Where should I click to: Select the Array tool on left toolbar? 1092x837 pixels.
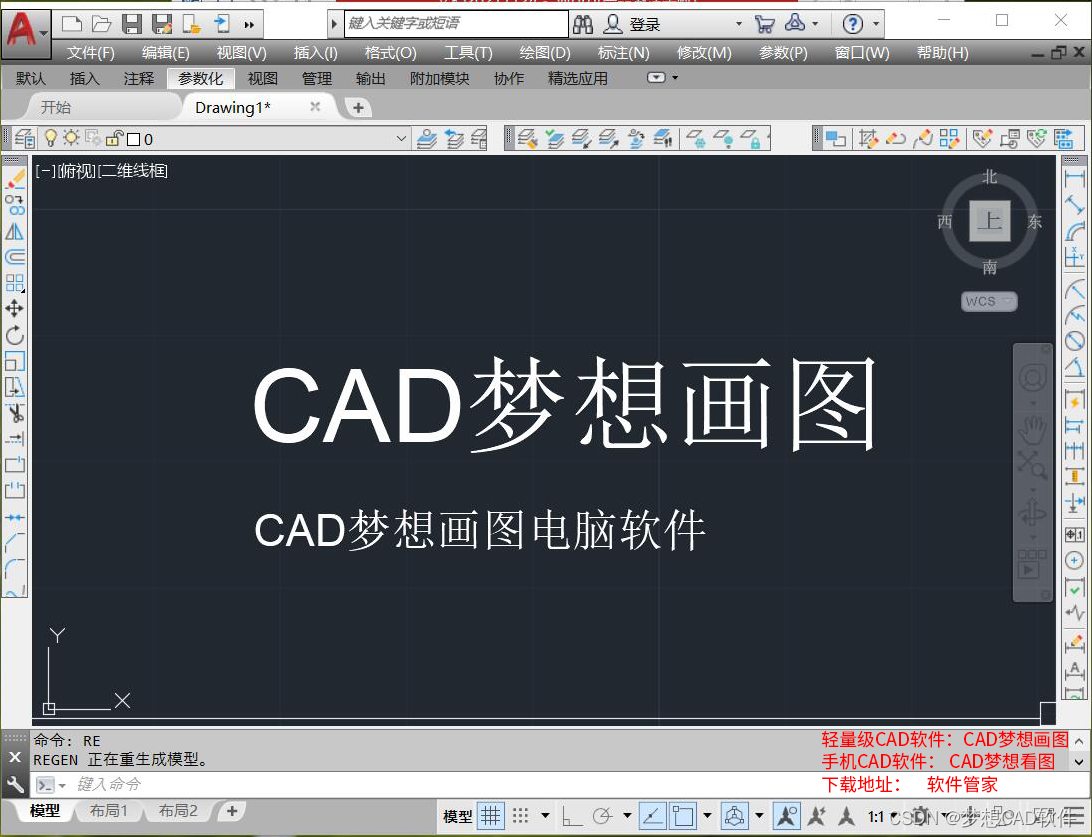15,283
